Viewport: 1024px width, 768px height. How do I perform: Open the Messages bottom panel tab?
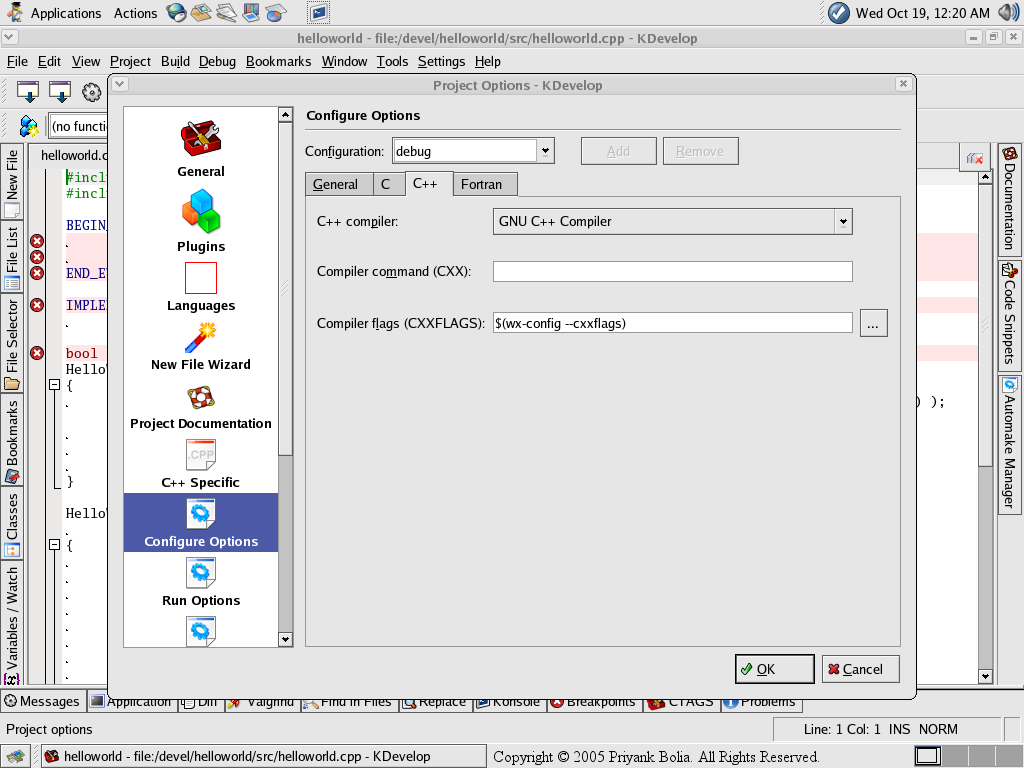point(42,701)
